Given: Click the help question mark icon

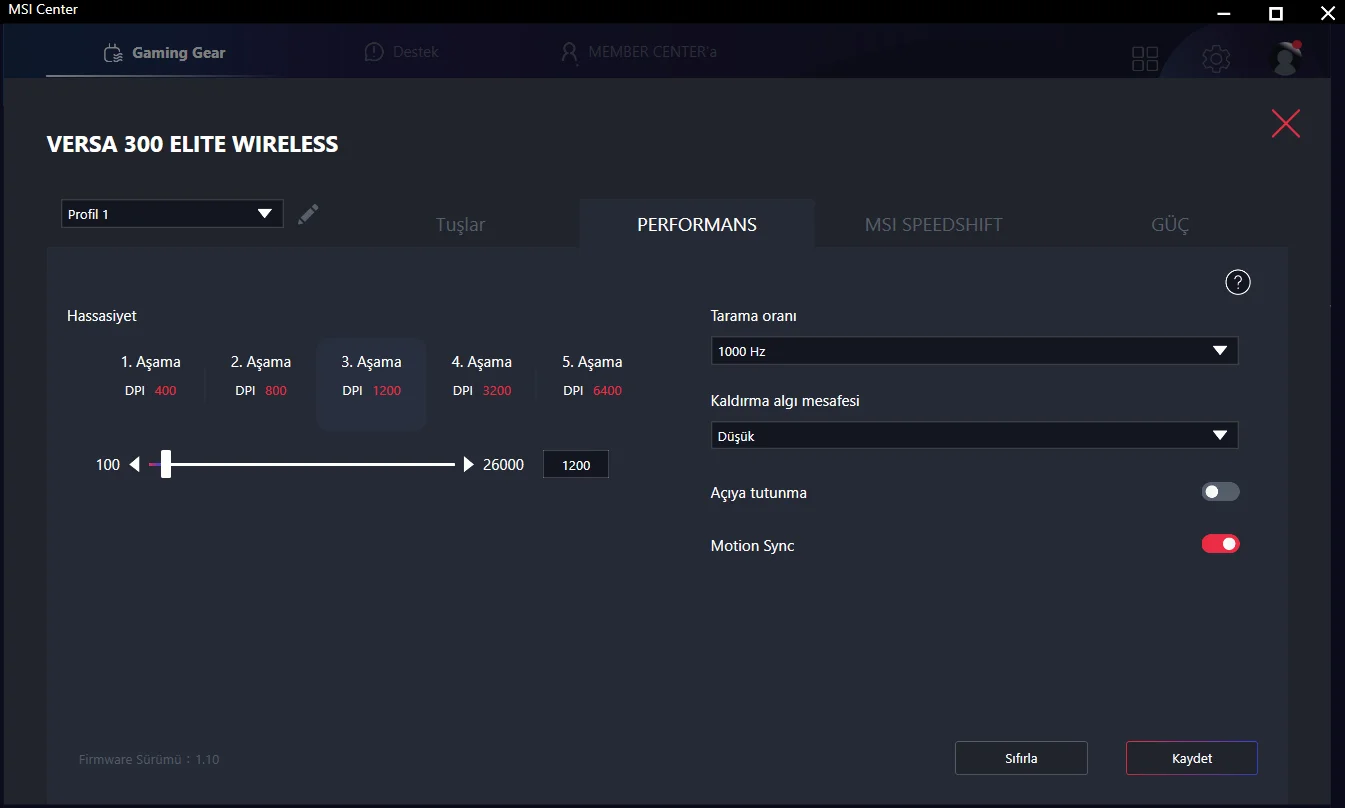Looking at the screenshot, I should click(x=1238, y=283).
